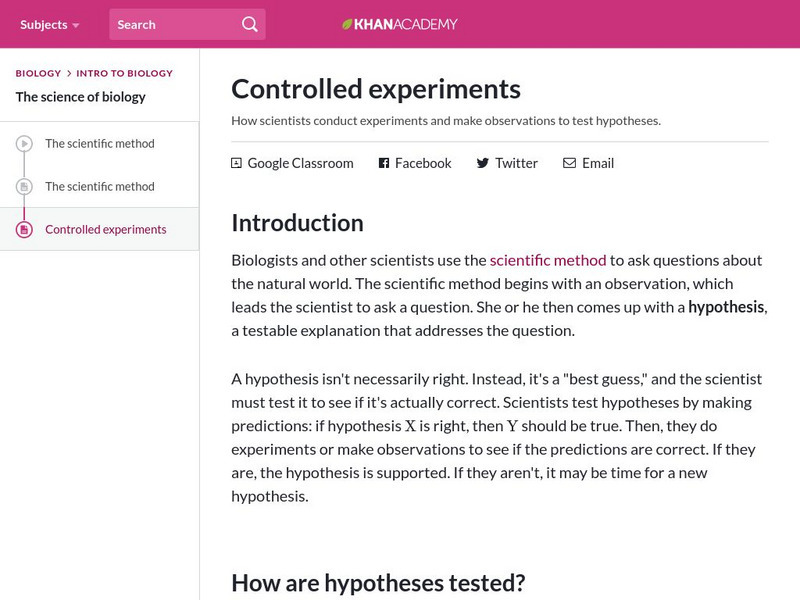Open email share via envelope icon
The width and height of the screenshot is (800, 600).
569,162
